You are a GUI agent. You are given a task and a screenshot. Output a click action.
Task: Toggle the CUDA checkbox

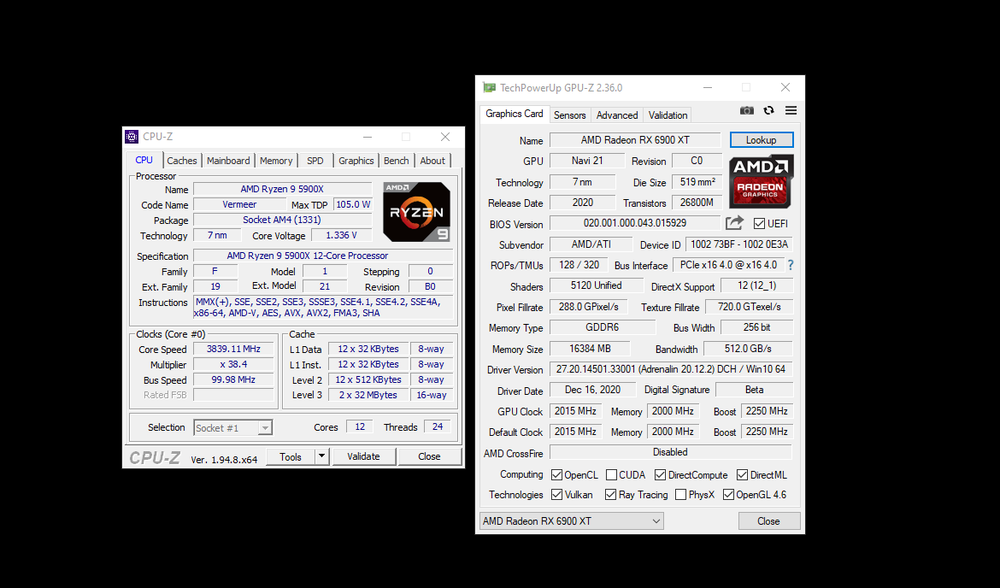[x=611, y=475]
